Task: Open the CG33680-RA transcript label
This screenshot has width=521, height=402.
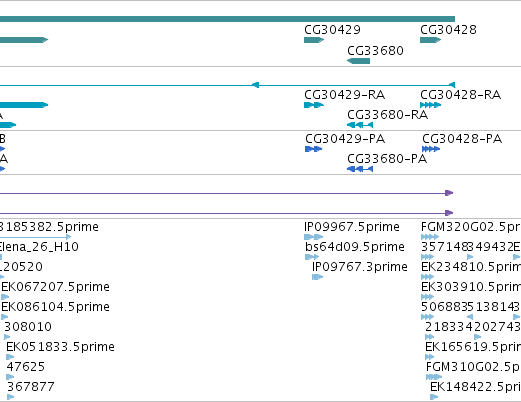Action: pos(387,115)
